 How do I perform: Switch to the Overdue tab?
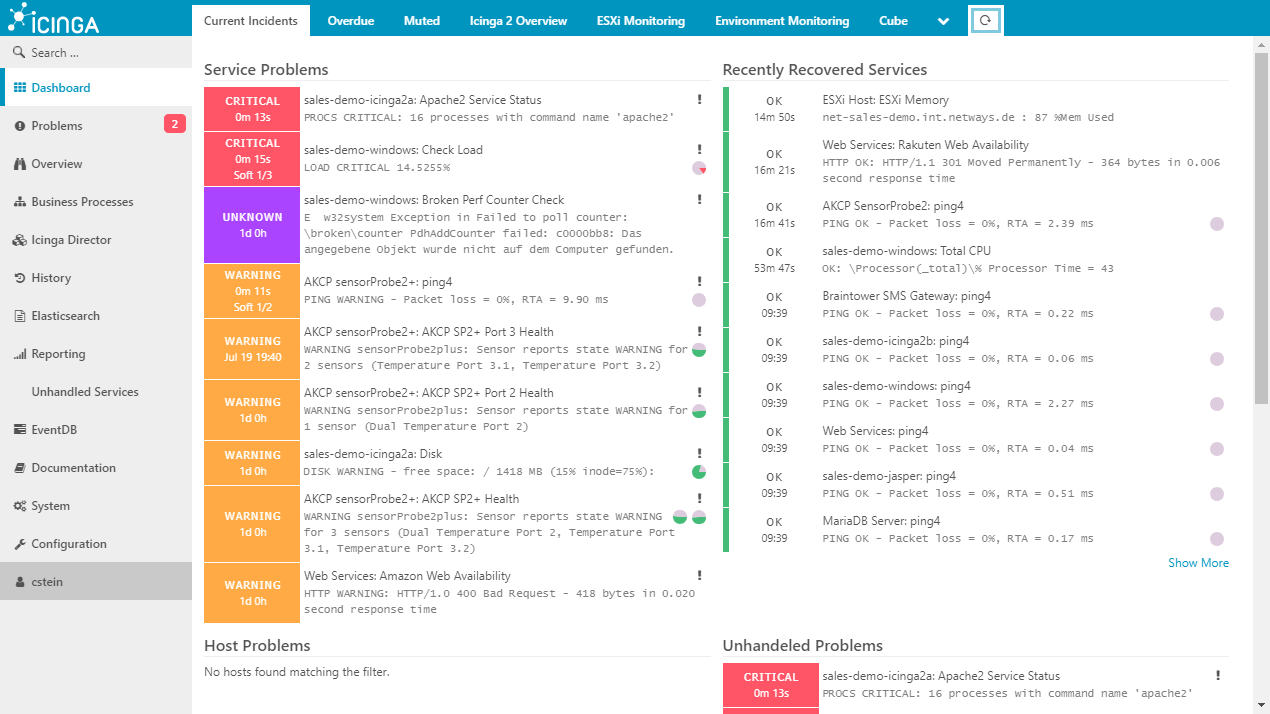point(350,21)
